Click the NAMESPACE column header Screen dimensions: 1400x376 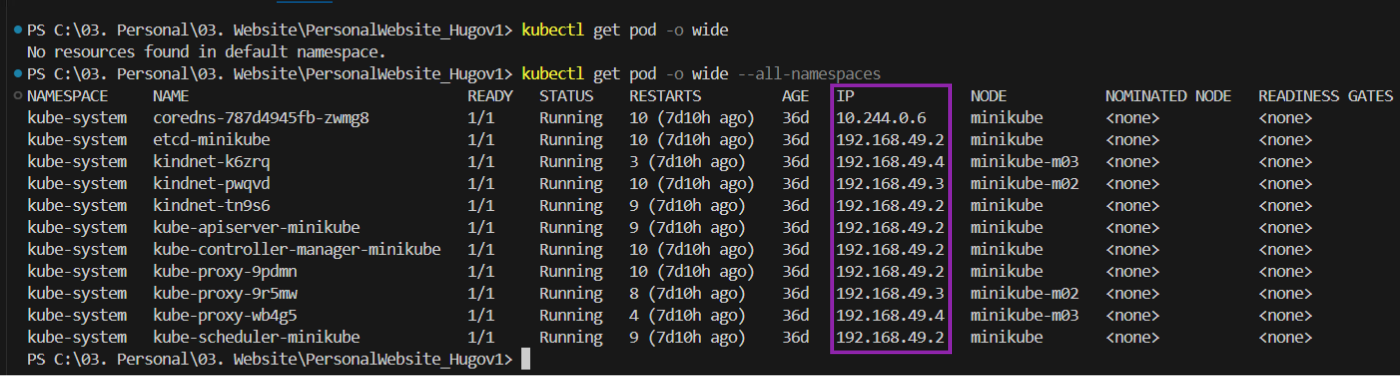(x=67, y=96)
